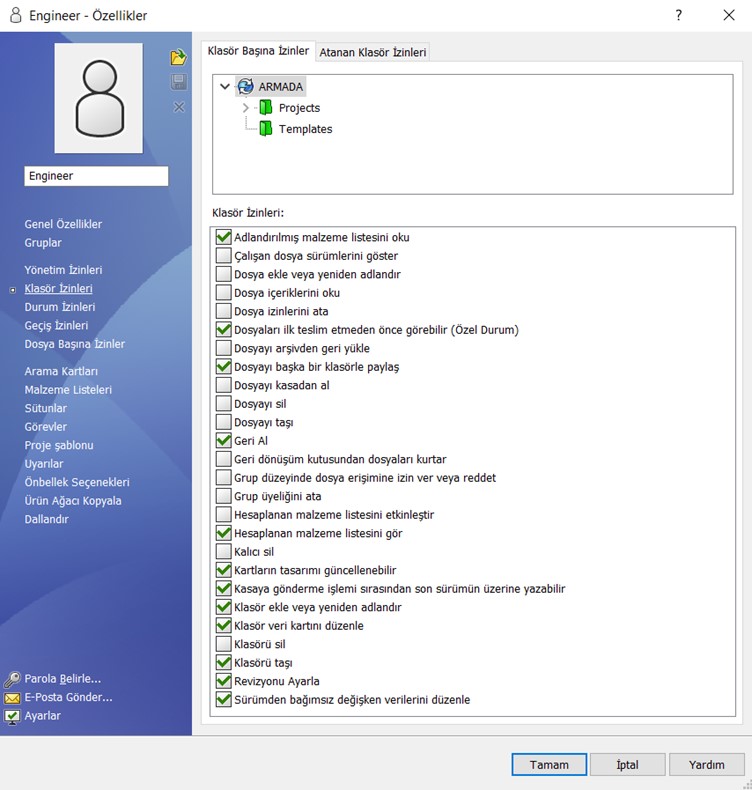Viewport: 752px width, 790px height.
Task: Click the save disk icon beside avatar
Action: coord(179,82)
